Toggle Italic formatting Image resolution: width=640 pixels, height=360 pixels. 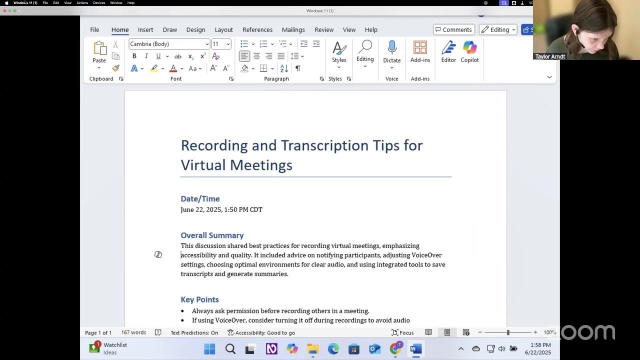pos(146,56)
